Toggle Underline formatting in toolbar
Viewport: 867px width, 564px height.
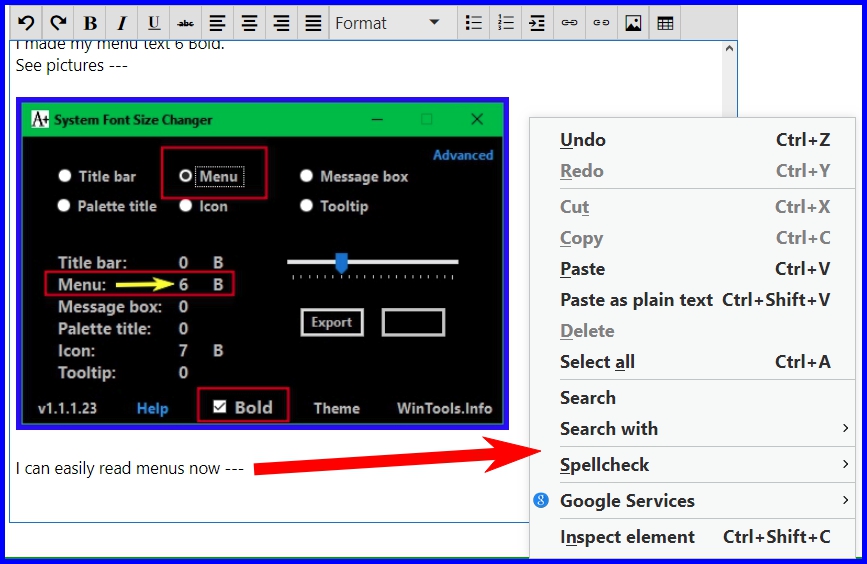click(x=154, y=23)
